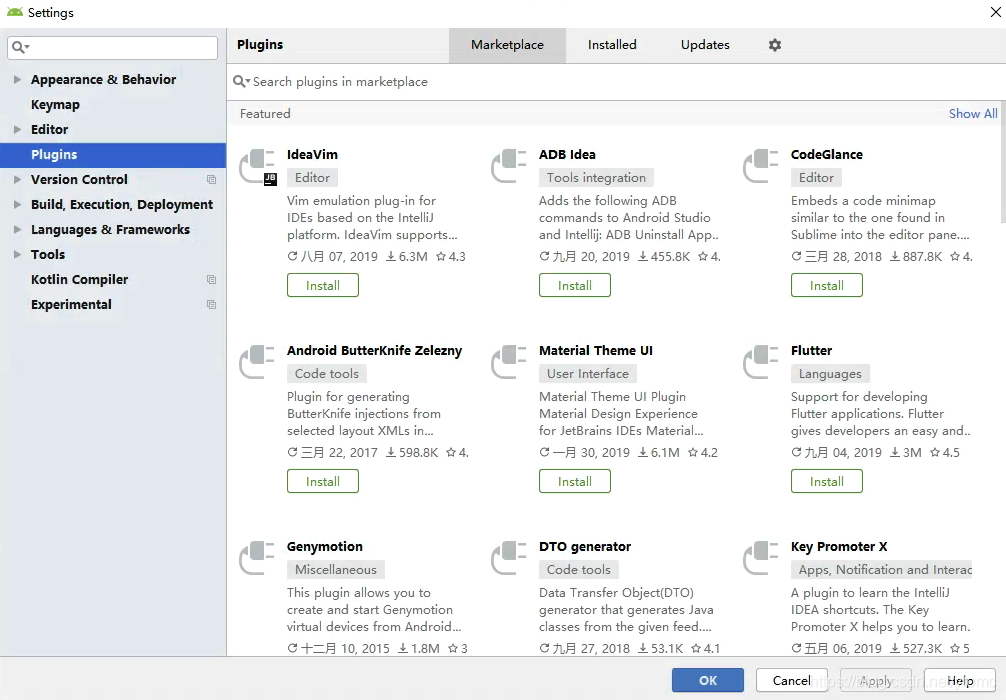Expand the Version Control tree item
Image resolution: width=1006 pixels, height=700 pixels.
point(18,179)
